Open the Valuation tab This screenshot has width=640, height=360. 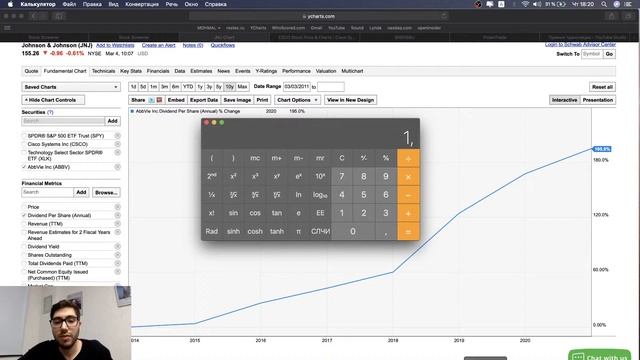pyautogui.click(x=326, y=71)
